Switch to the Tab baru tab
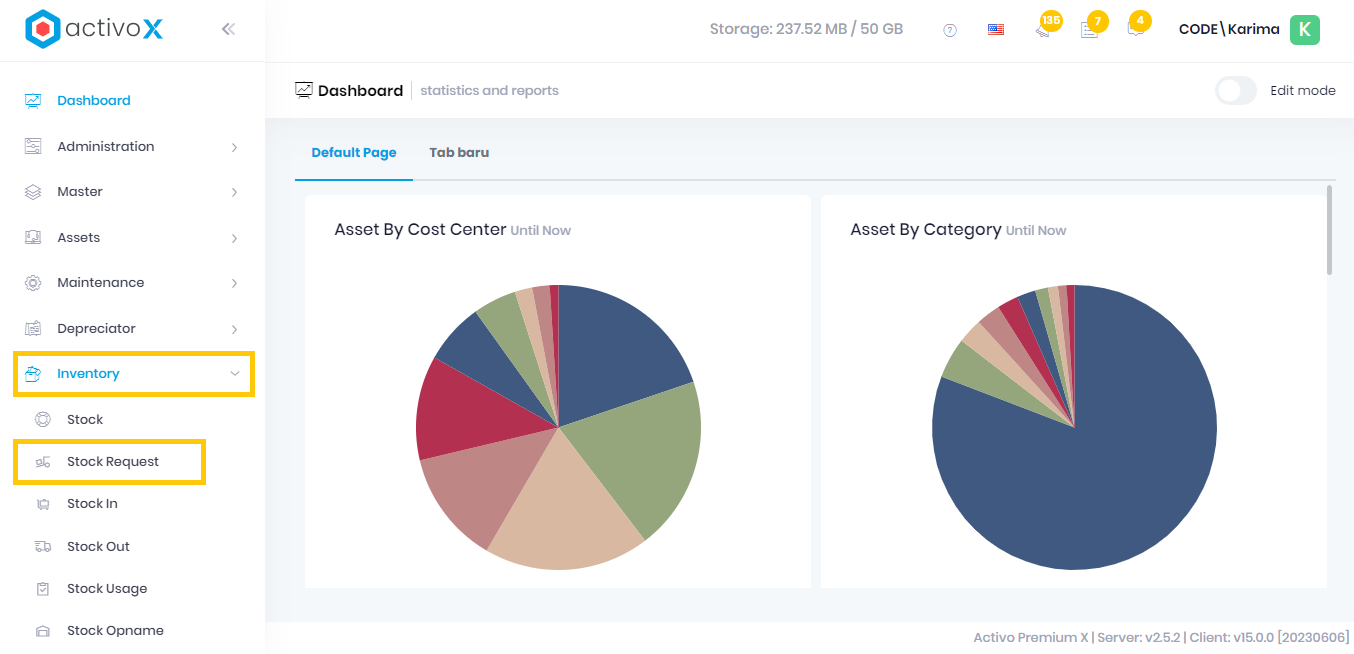 pyautogui.click(x=459, y=153)
